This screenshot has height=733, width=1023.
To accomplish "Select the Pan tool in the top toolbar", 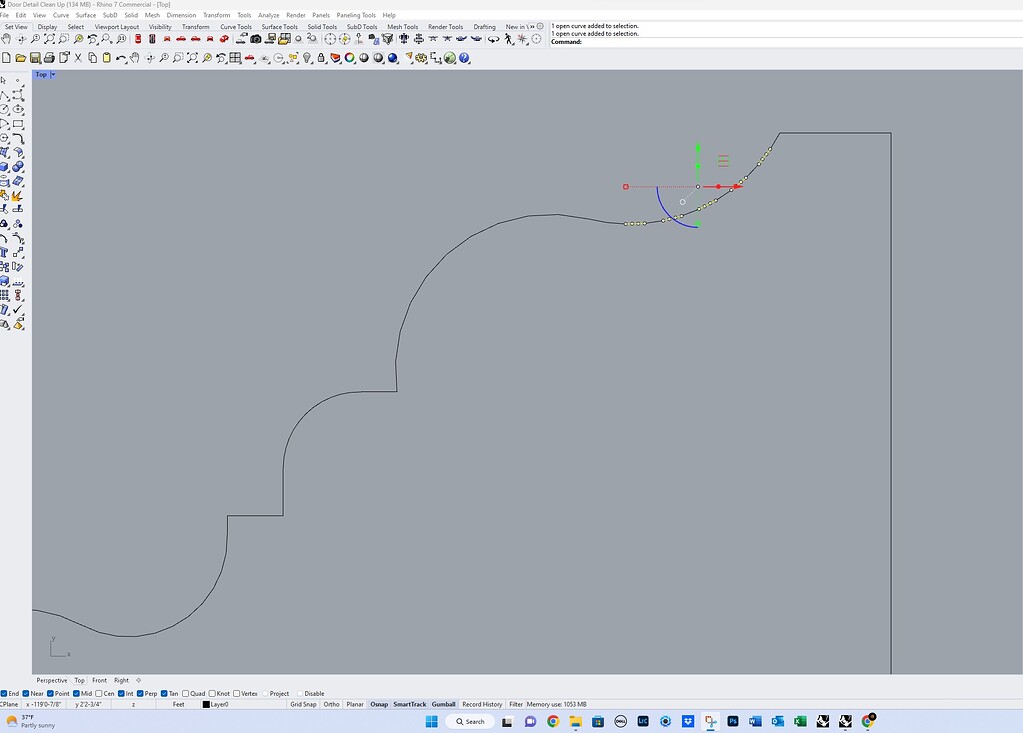I will click(136, 58).
